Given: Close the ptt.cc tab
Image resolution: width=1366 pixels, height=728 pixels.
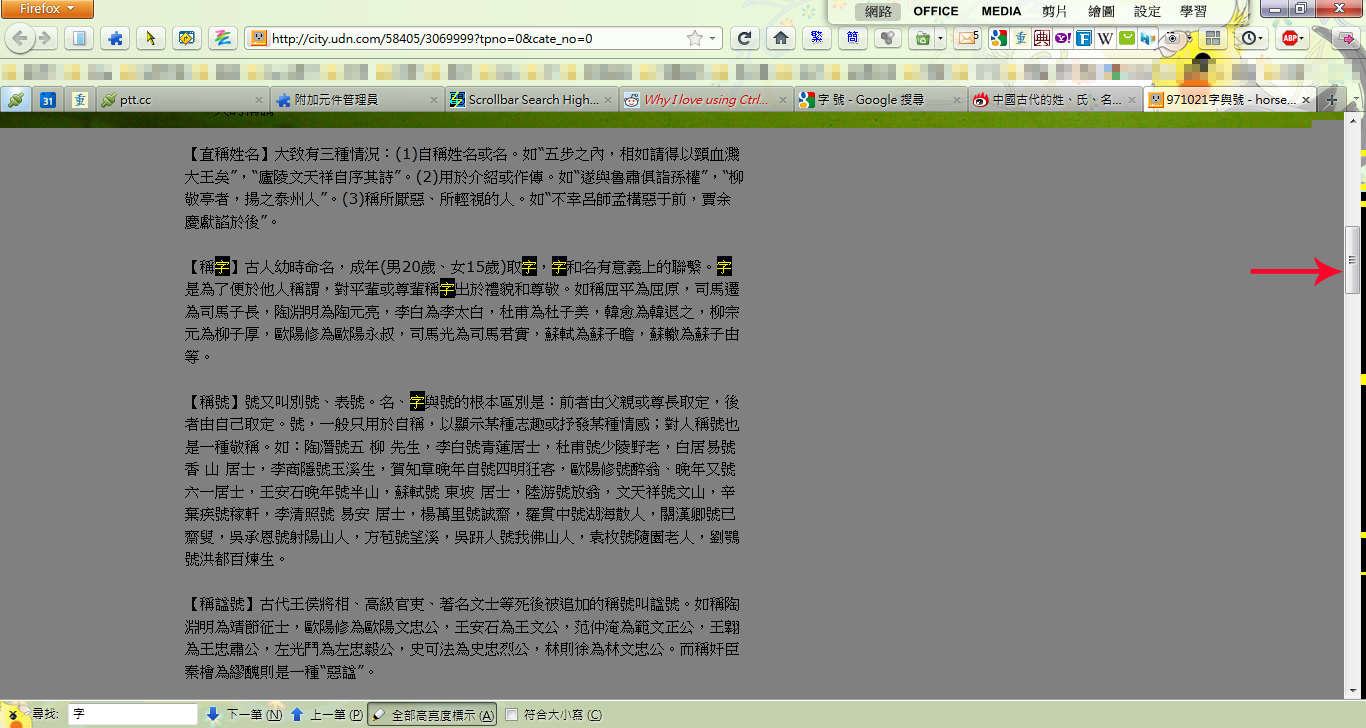Looking at the screenshot, I should (x=259, y=100).
